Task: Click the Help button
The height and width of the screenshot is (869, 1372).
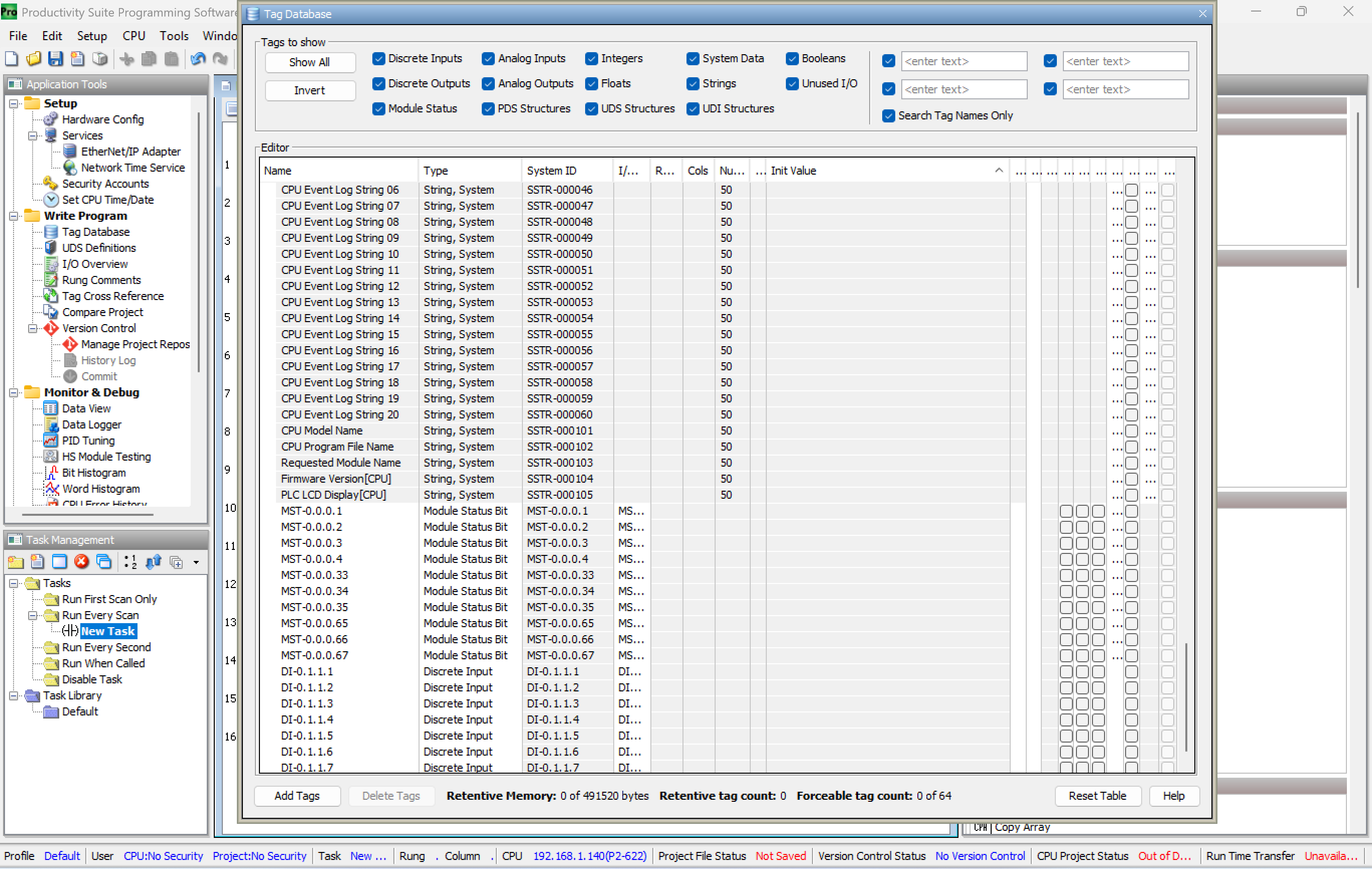Action: coord(1174,795)
